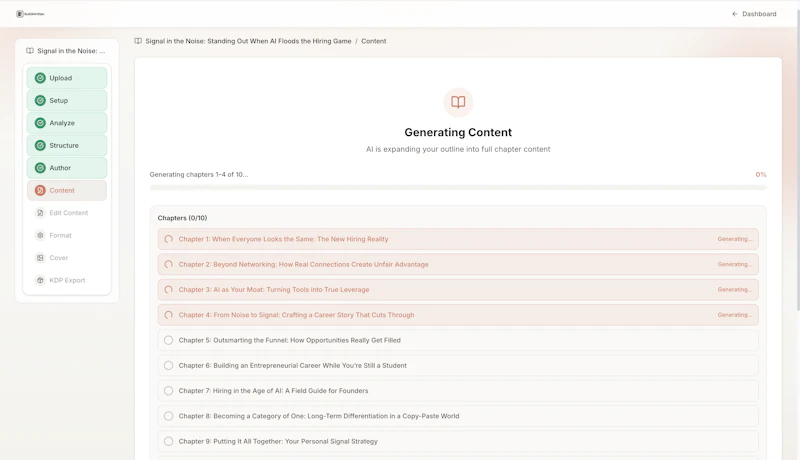This screenshot has height=460, width=800.
Task: Click Format step icon
Action: (40, 235)
